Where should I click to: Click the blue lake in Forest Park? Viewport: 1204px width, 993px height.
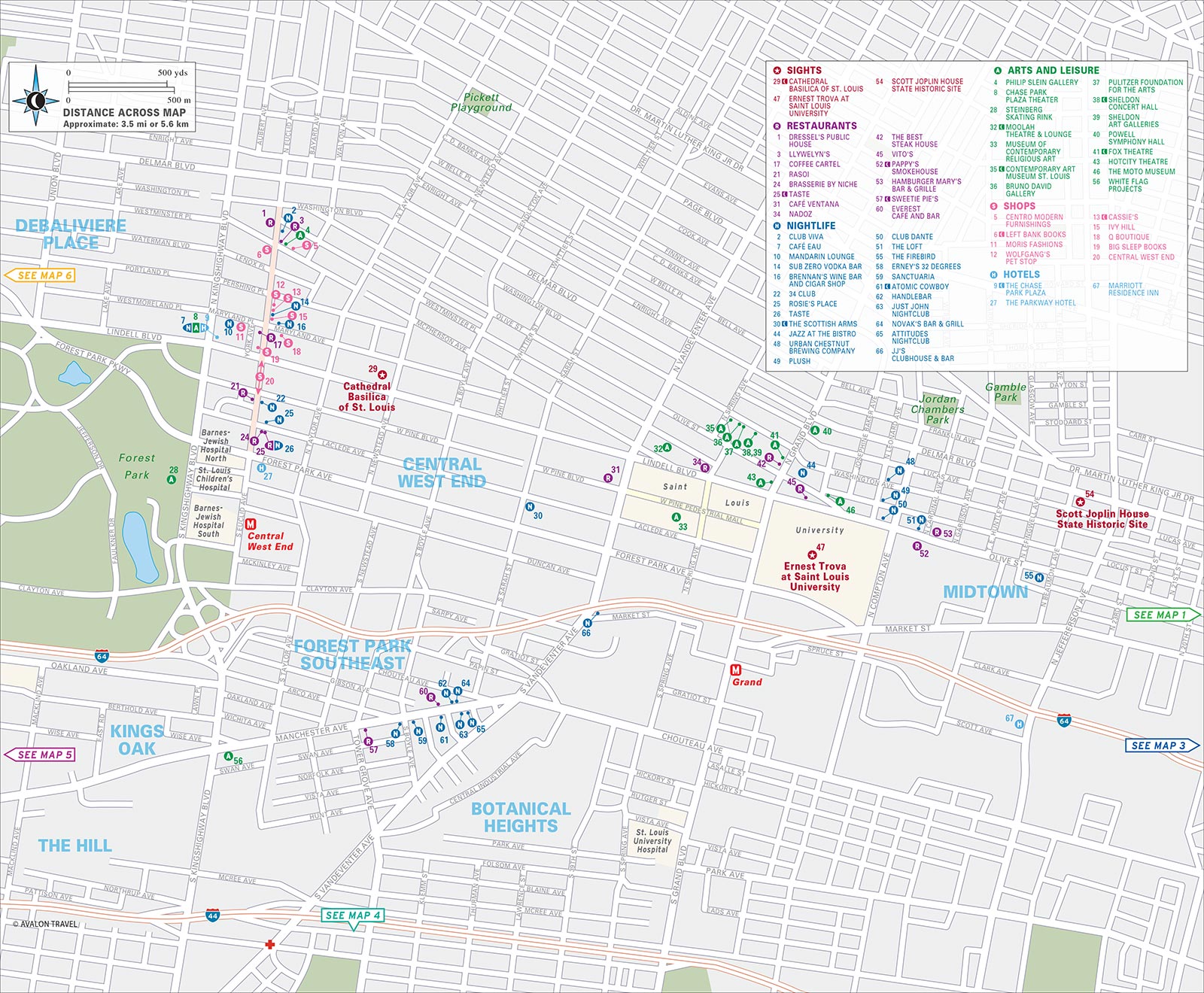(x=140, y=546)
